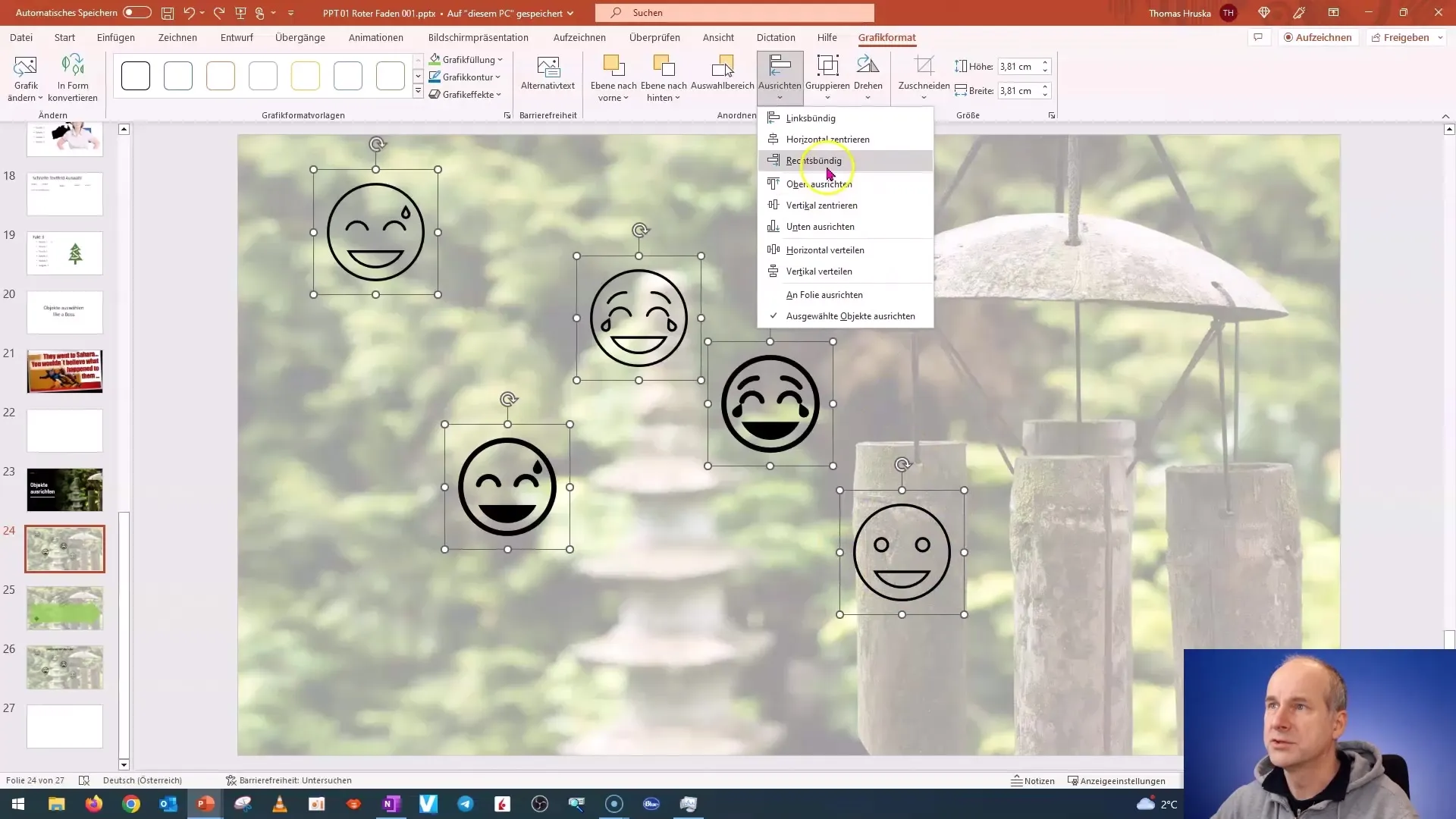The image size is (1456, 819).
Task: Click the Gruppieren icon
Action: pos(827,67)
